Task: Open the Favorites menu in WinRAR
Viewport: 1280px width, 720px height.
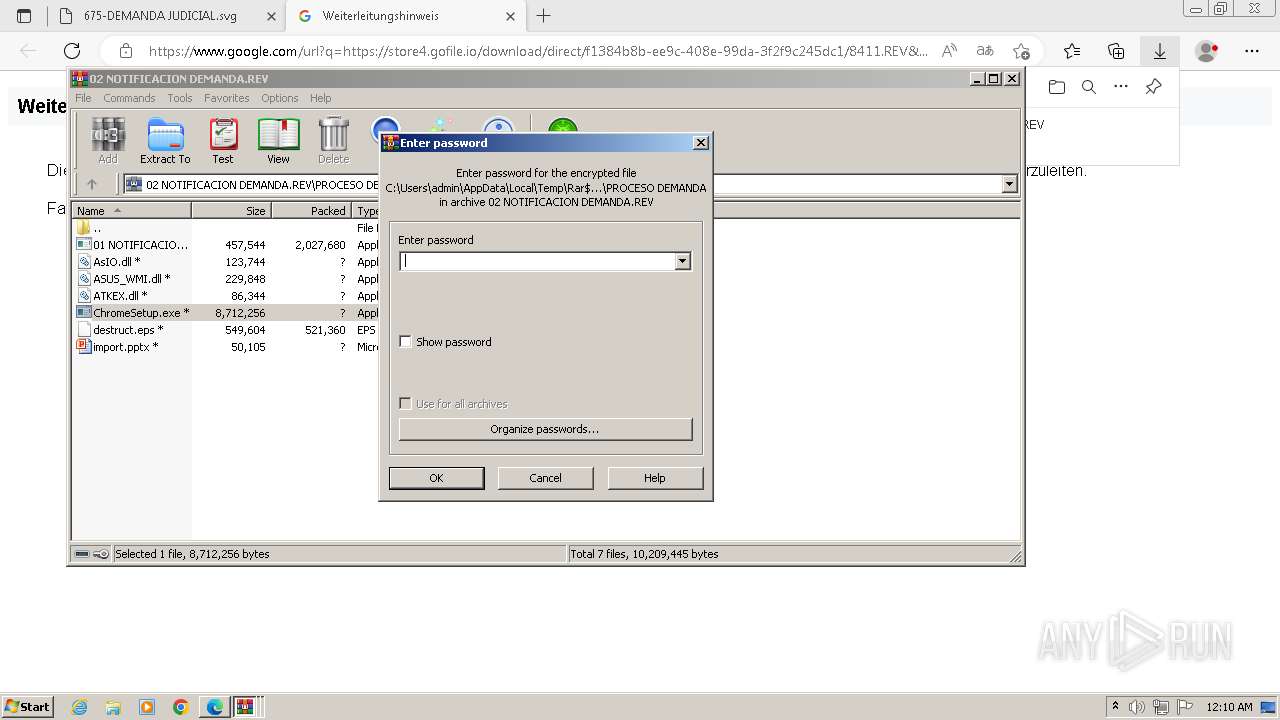Action: [x=227, y=98]
